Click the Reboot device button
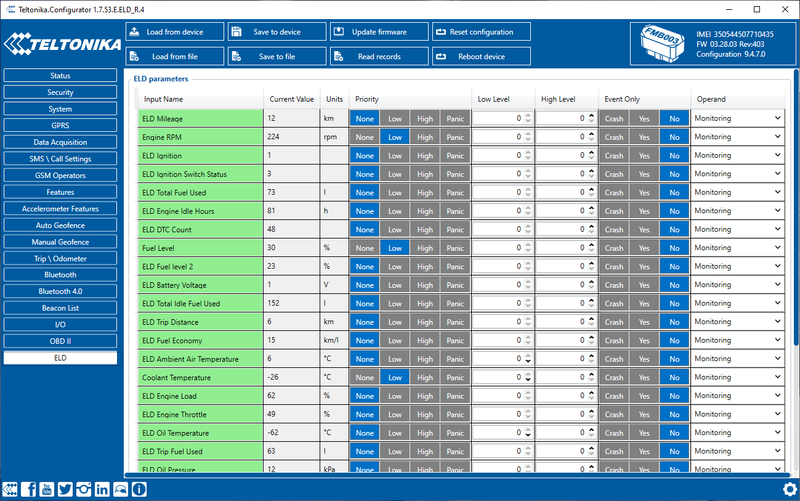This screenshot has width=800, height=501. [x=481, y=57]
